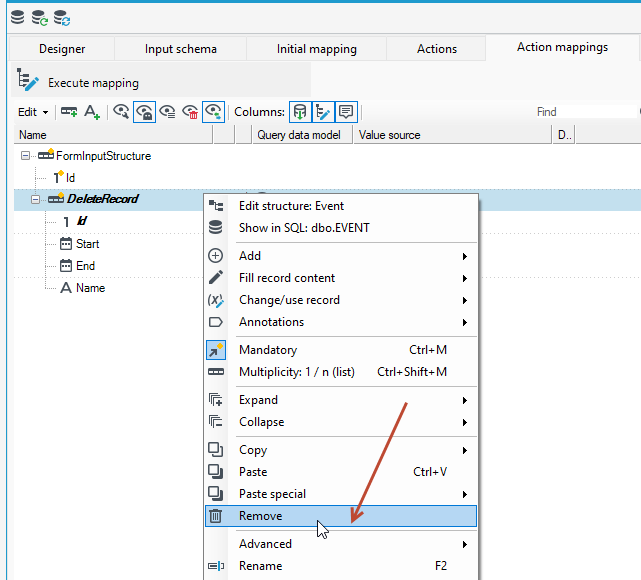Toggle the eye with red trash icon
This screenshot has width=641, height=580.
pyautogui.click(x=190, y=112)
